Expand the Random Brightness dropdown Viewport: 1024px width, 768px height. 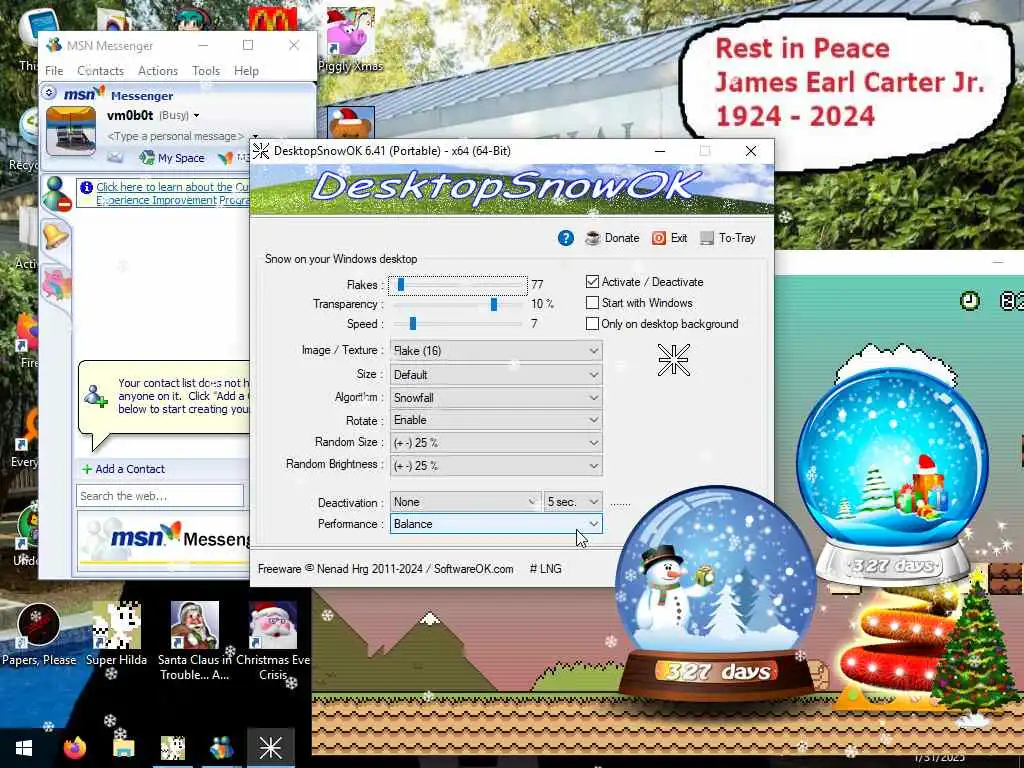[496, 466]
